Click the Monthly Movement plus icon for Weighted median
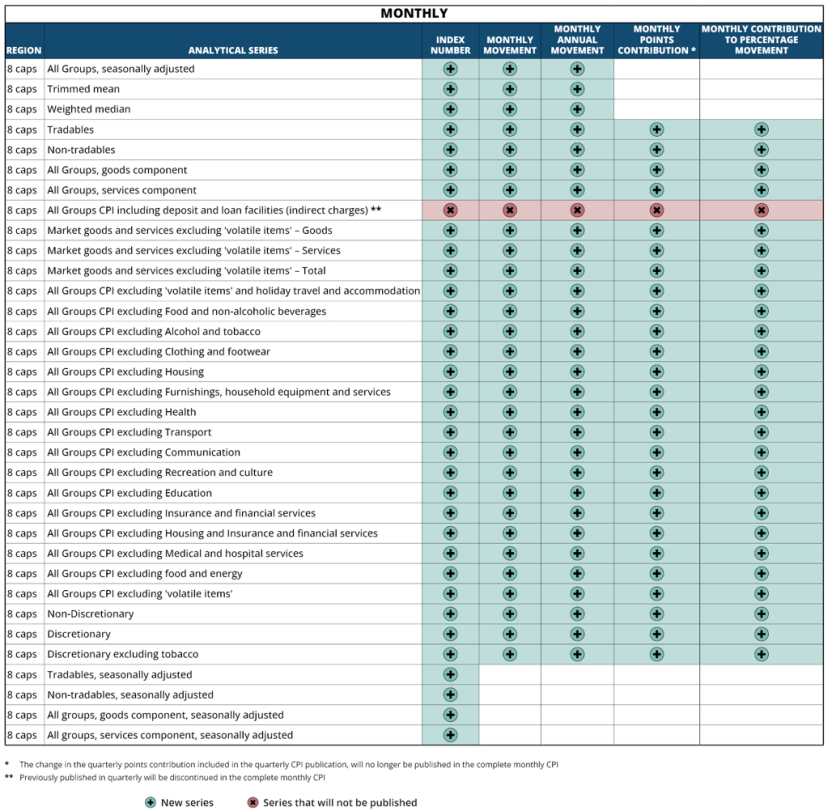Screen dimensions: 832x811 pyautogui.click(x=510, y=109)
